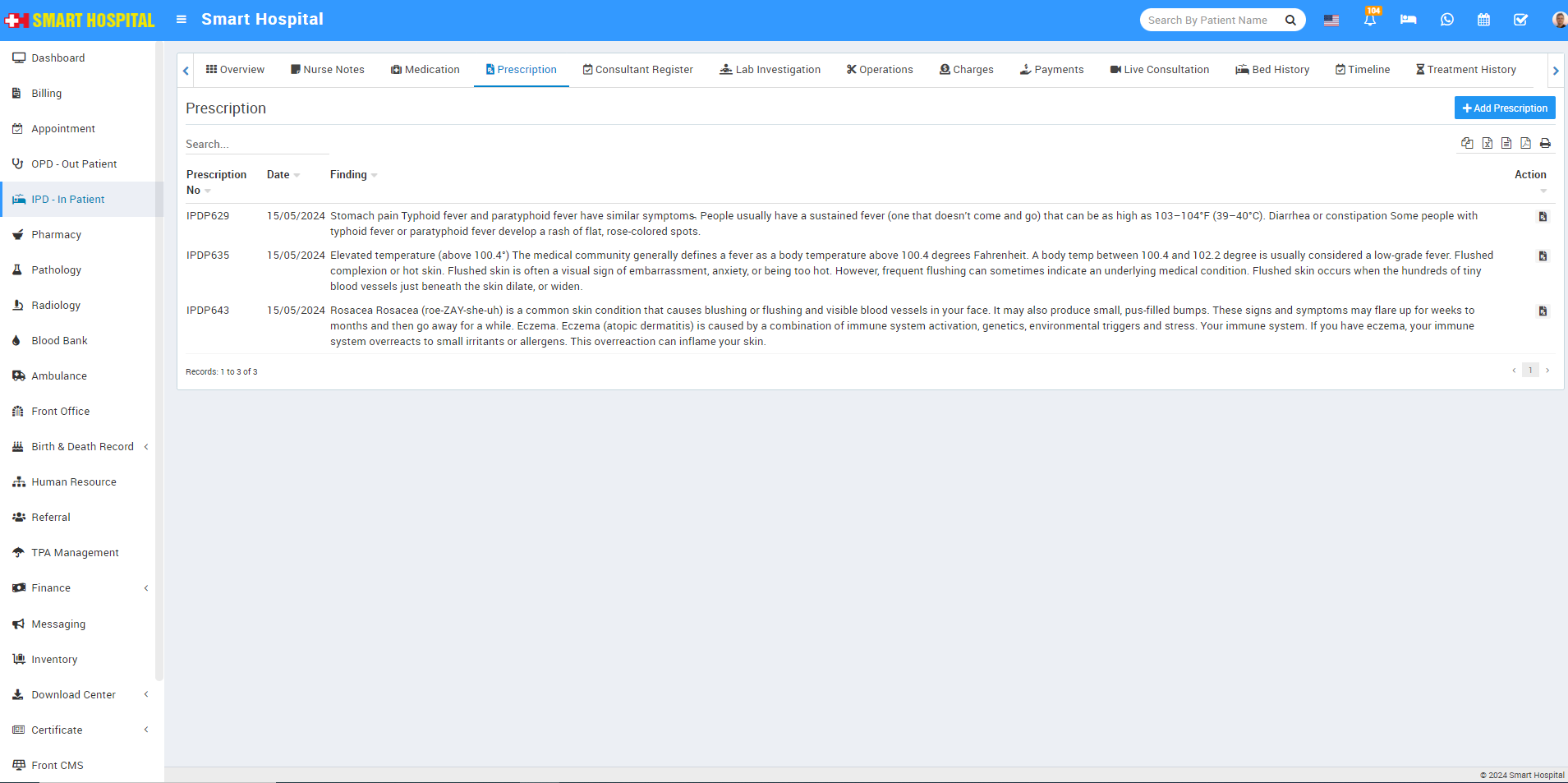
Task: Open the bed status icon
Action: point(1408,20)
